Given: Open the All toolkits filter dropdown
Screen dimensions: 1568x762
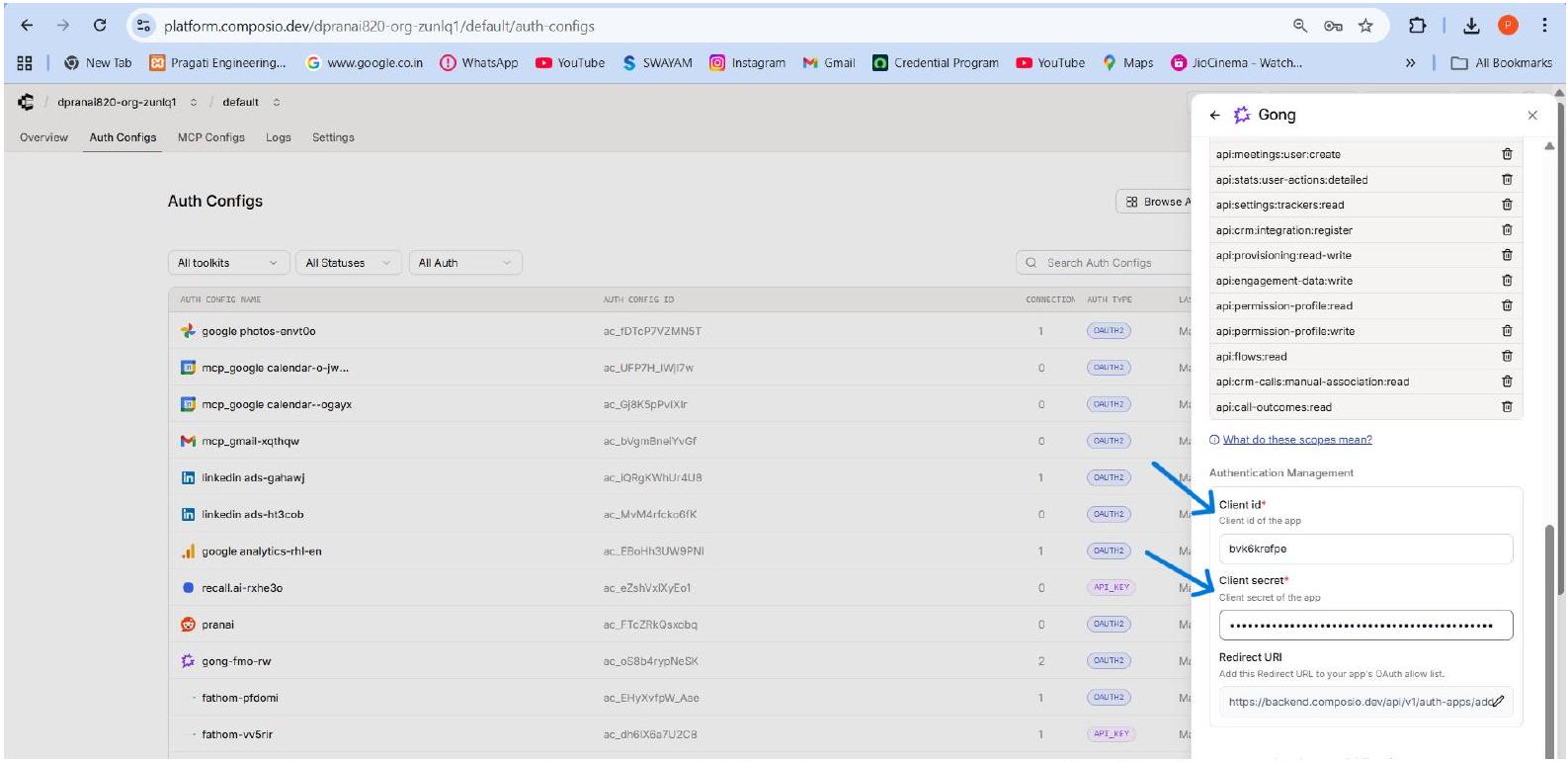Looking at the screenshot, I should tap(228, 263).
